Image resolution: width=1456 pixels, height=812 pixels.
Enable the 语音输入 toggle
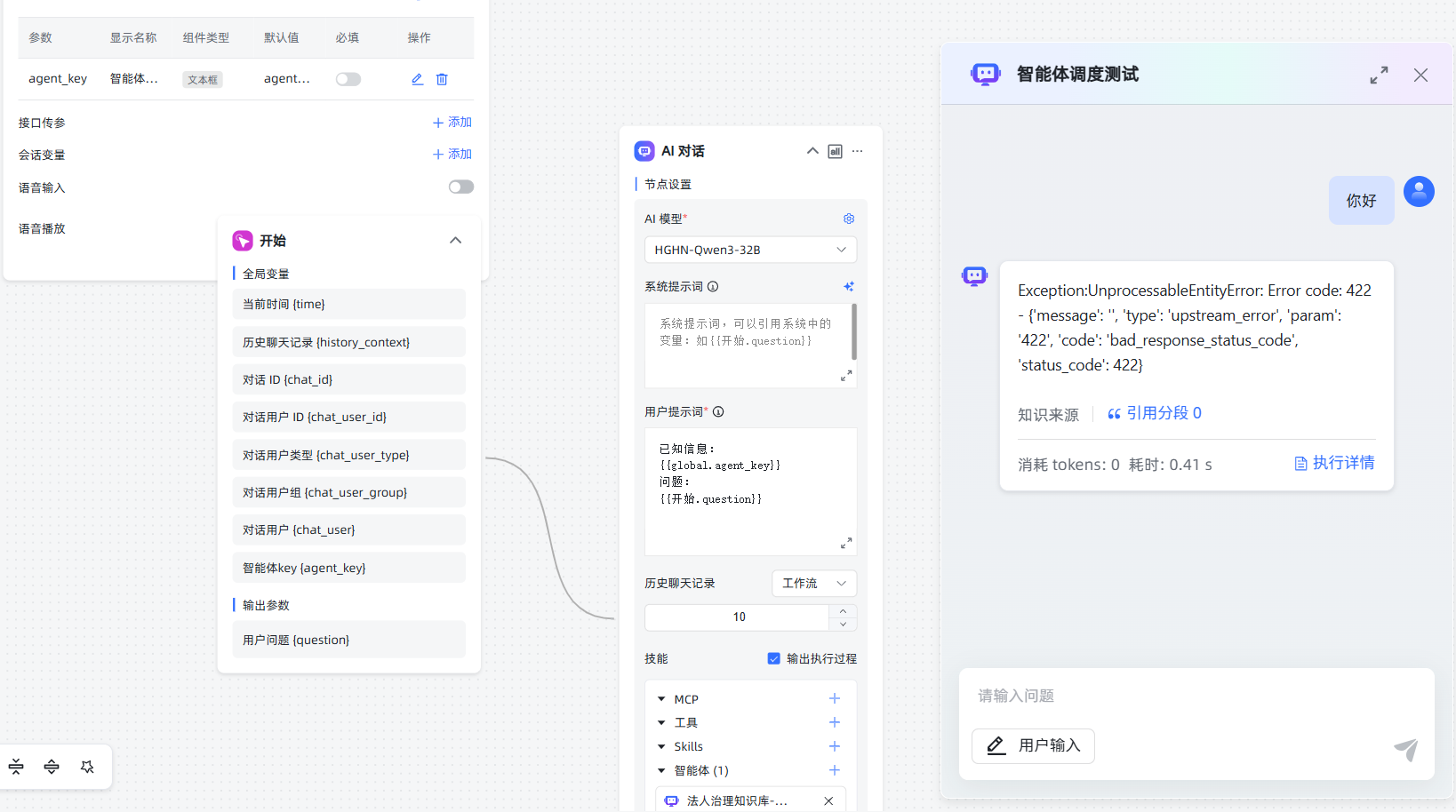tap(460, 187)
